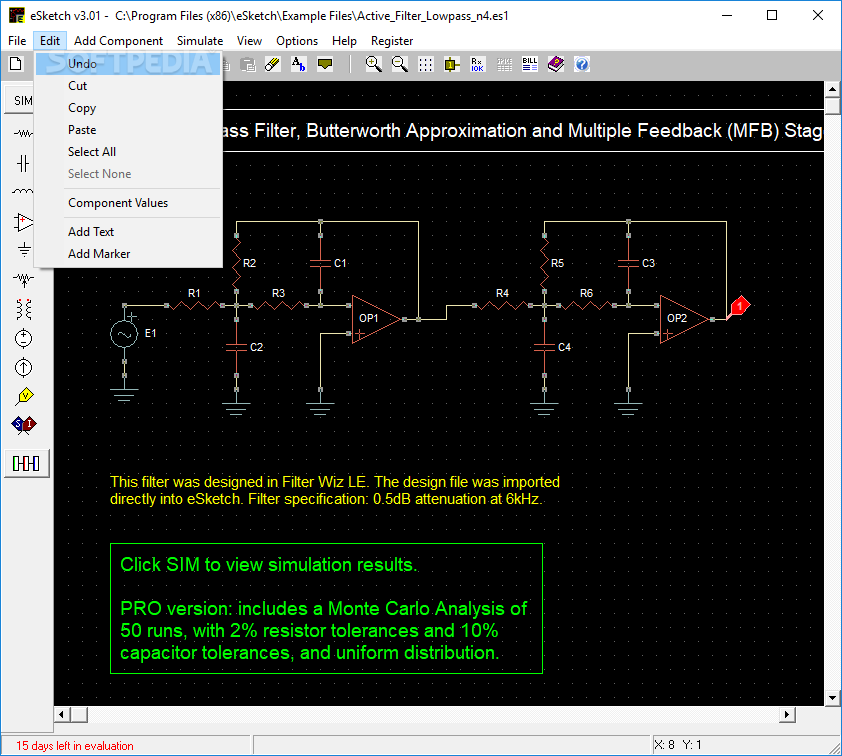Open the Simulate menu

tap(200, 41)
